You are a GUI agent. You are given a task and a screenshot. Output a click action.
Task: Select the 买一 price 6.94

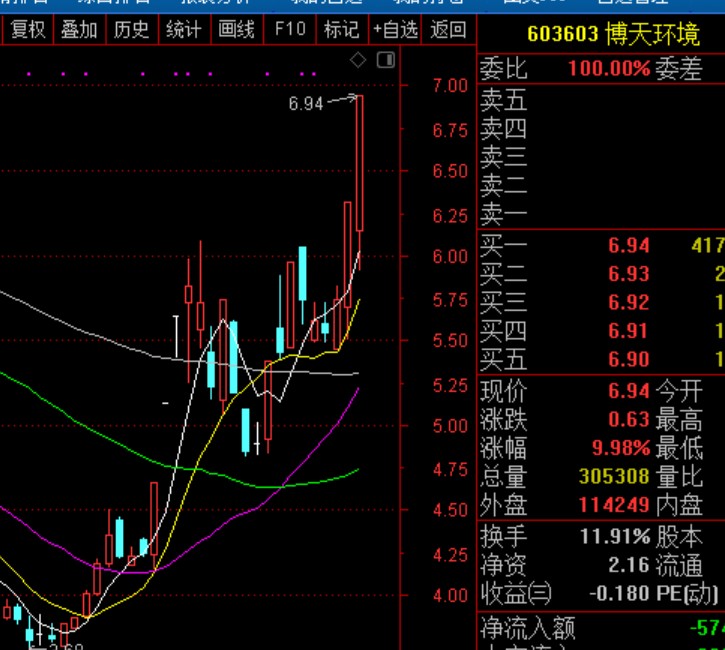[629, 245]
